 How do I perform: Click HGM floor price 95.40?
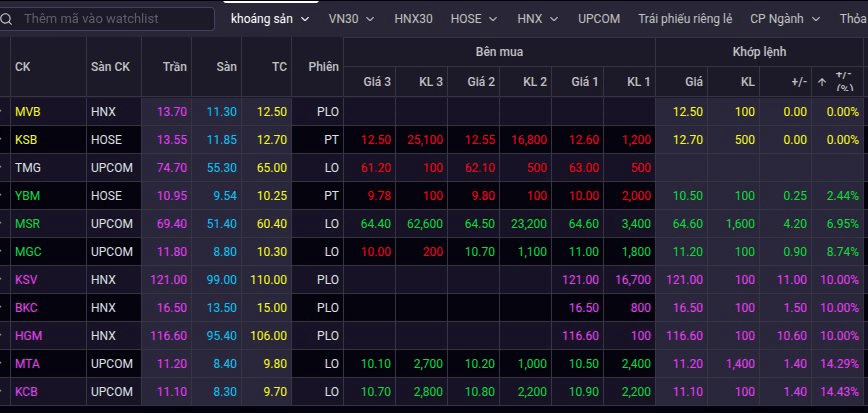click(x=221, y=336)
